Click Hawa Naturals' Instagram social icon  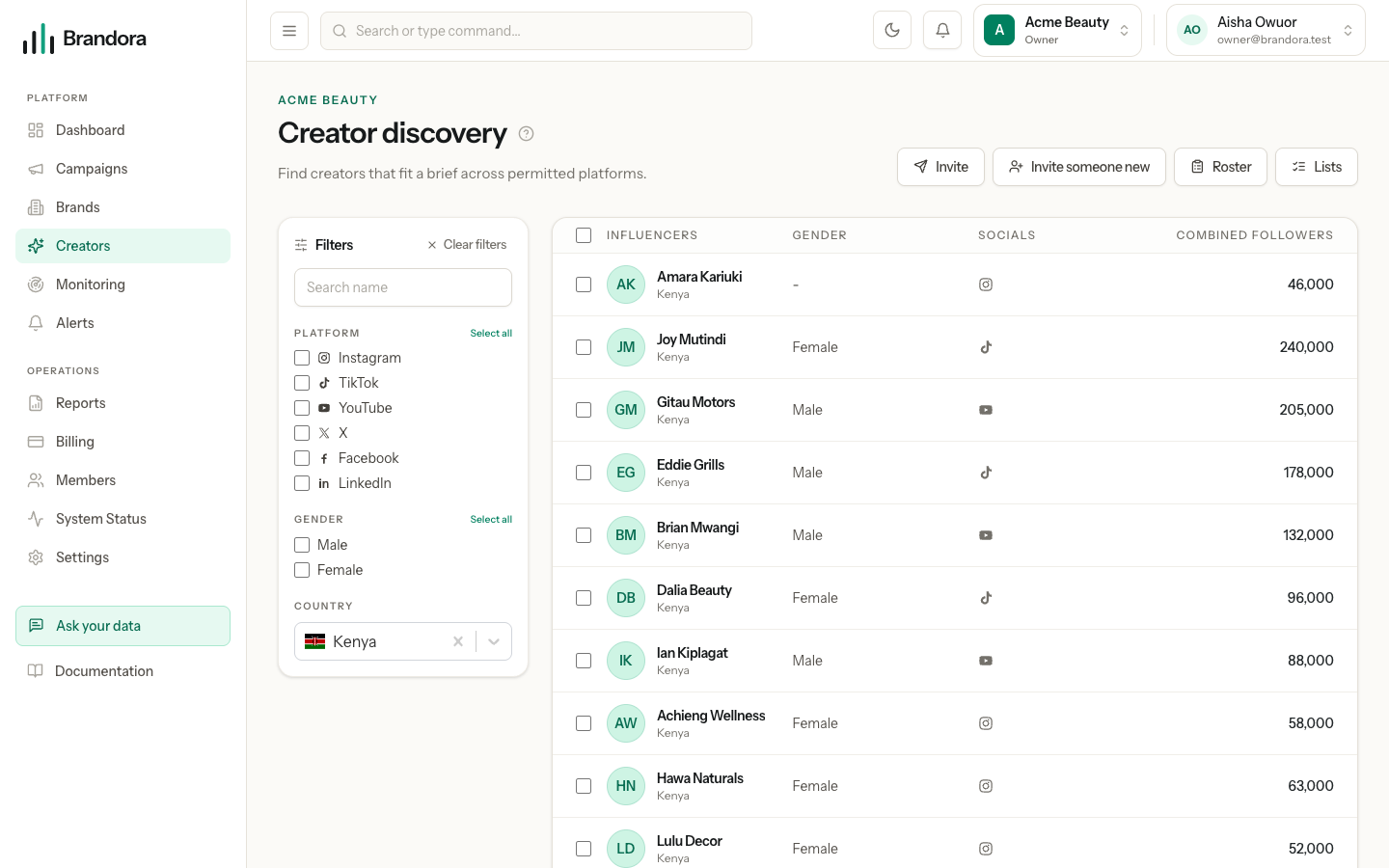point(986,786)
